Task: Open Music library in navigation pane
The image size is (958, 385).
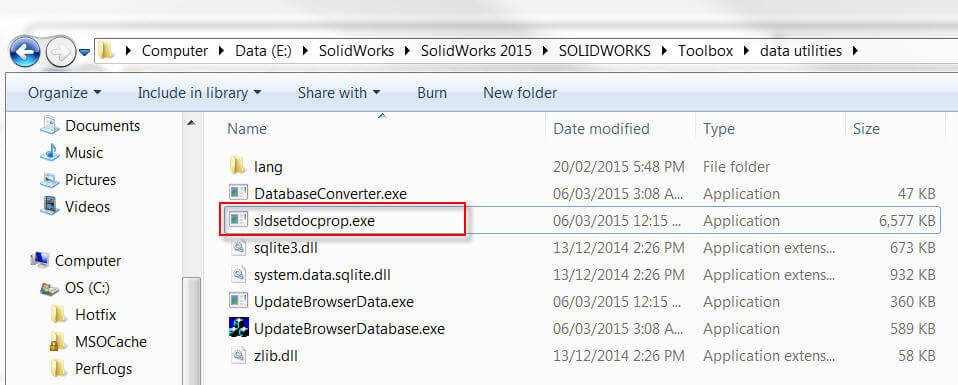Action: (84, 153)
